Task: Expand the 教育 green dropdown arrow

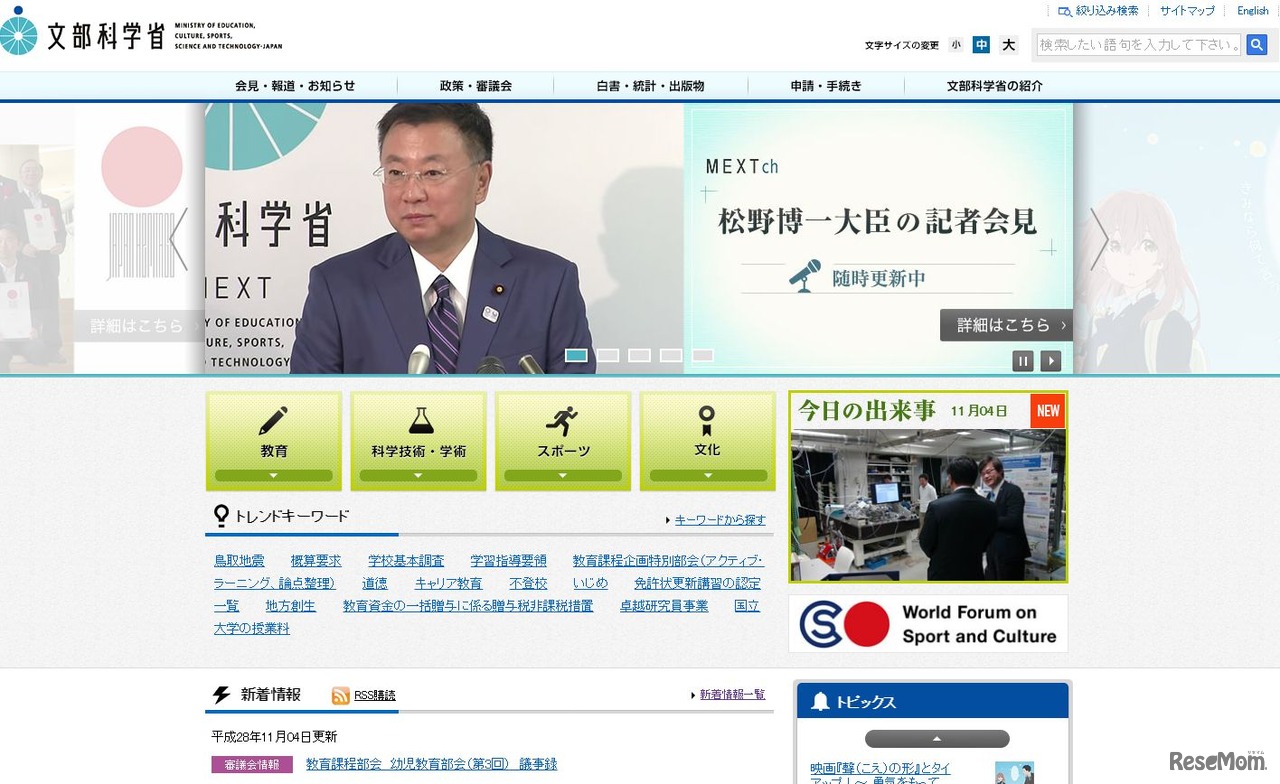Action: click(x=273, y=477)
